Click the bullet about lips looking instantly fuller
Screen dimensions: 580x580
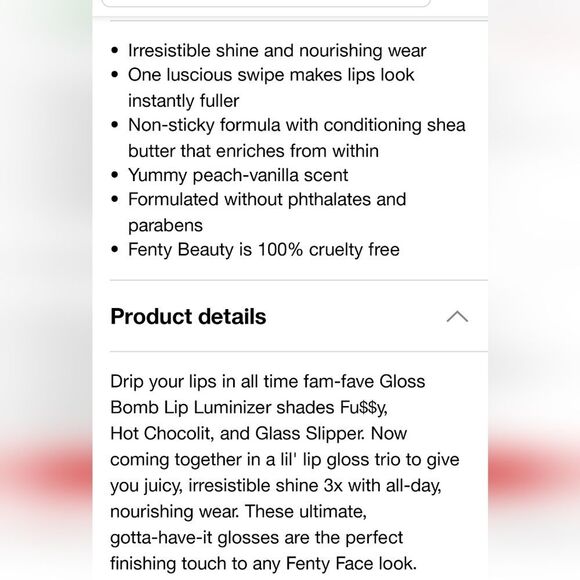(x=271, y=88)
